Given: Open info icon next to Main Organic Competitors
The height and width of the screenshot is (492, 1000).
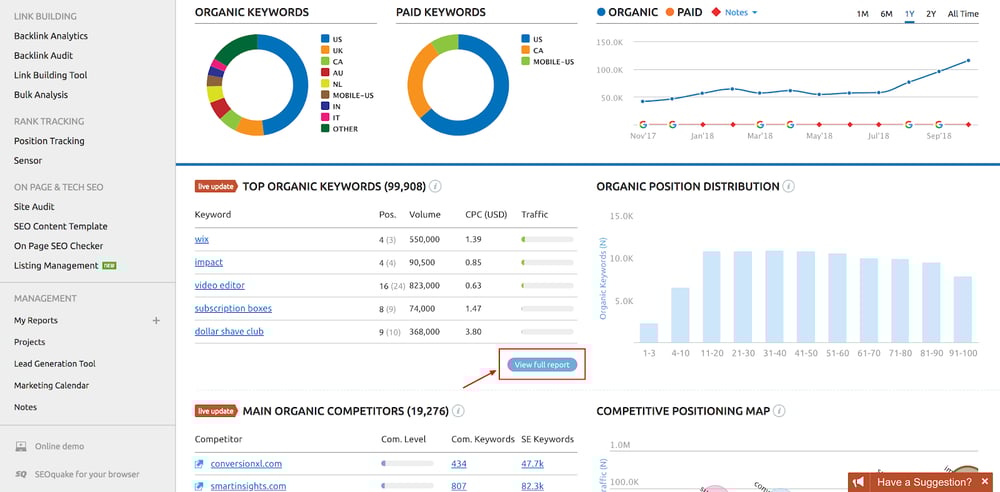Looking at the screenshot, I should click(x=458, y=411).
